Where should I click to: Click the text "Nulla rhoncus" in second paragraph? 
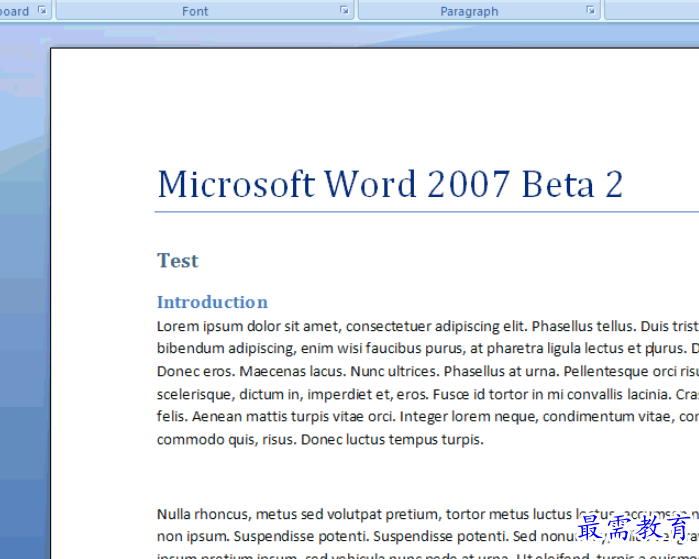[204, 514]
